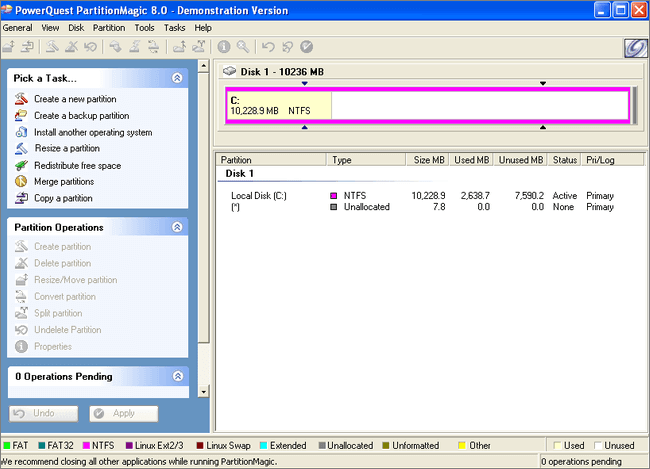Screen dimensions: 650x469
Task: Collapse the Operations Pending panel
Action: [177, 376]
